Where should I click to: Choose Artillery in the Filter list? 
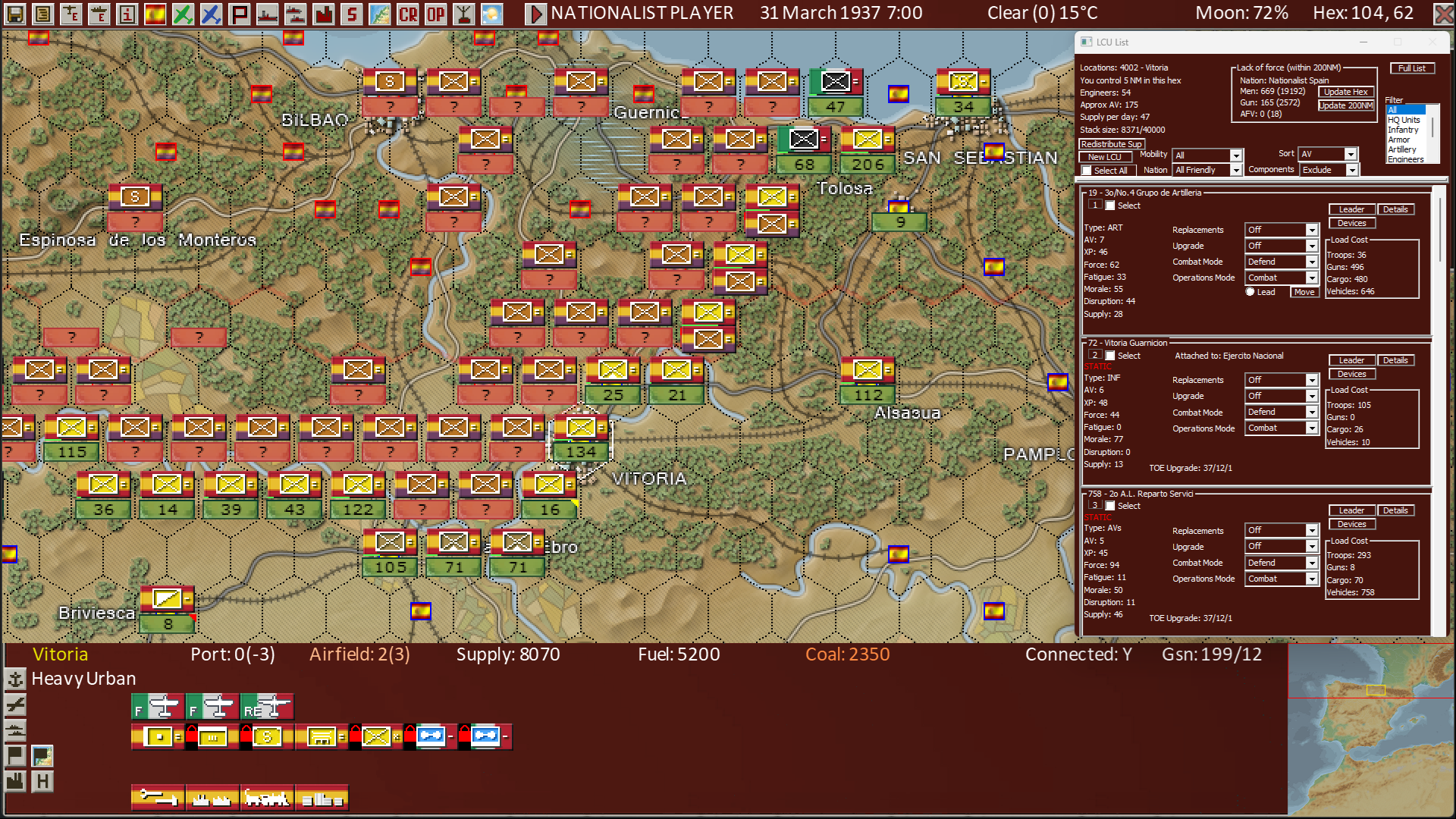tap(1402, 149)
